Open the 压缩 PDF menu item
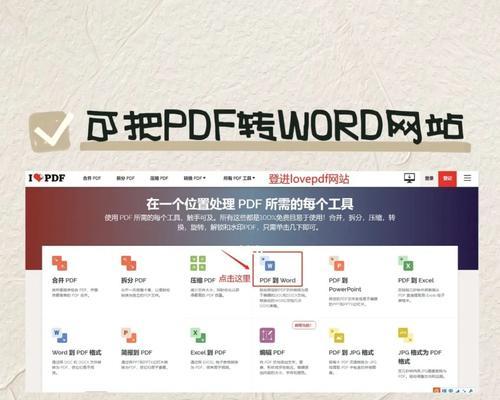Screen dimensions: 500x400 click(x=159, y=178)
